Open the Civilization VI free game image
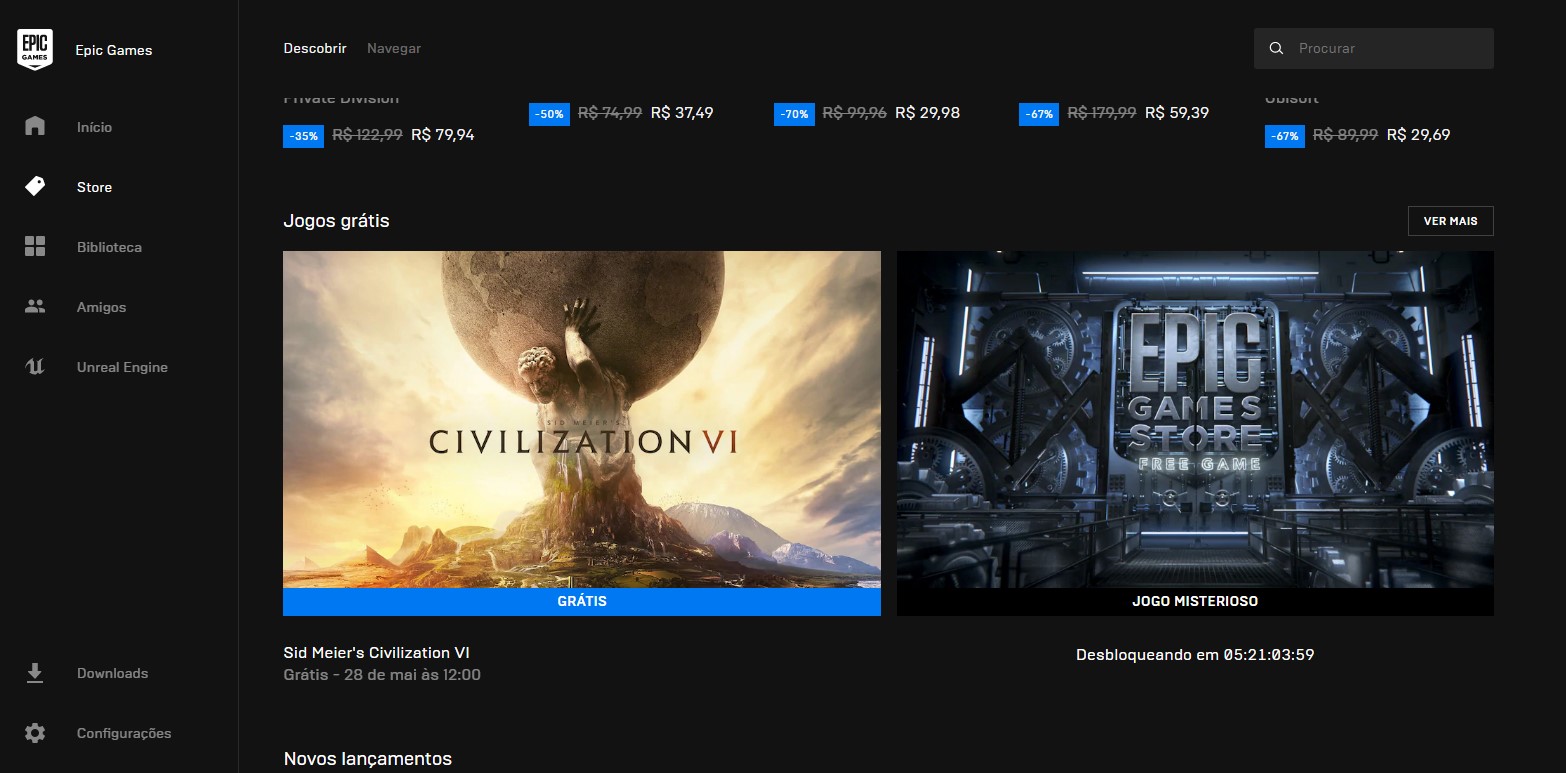 pyautogui.click(x=582, y=419)
